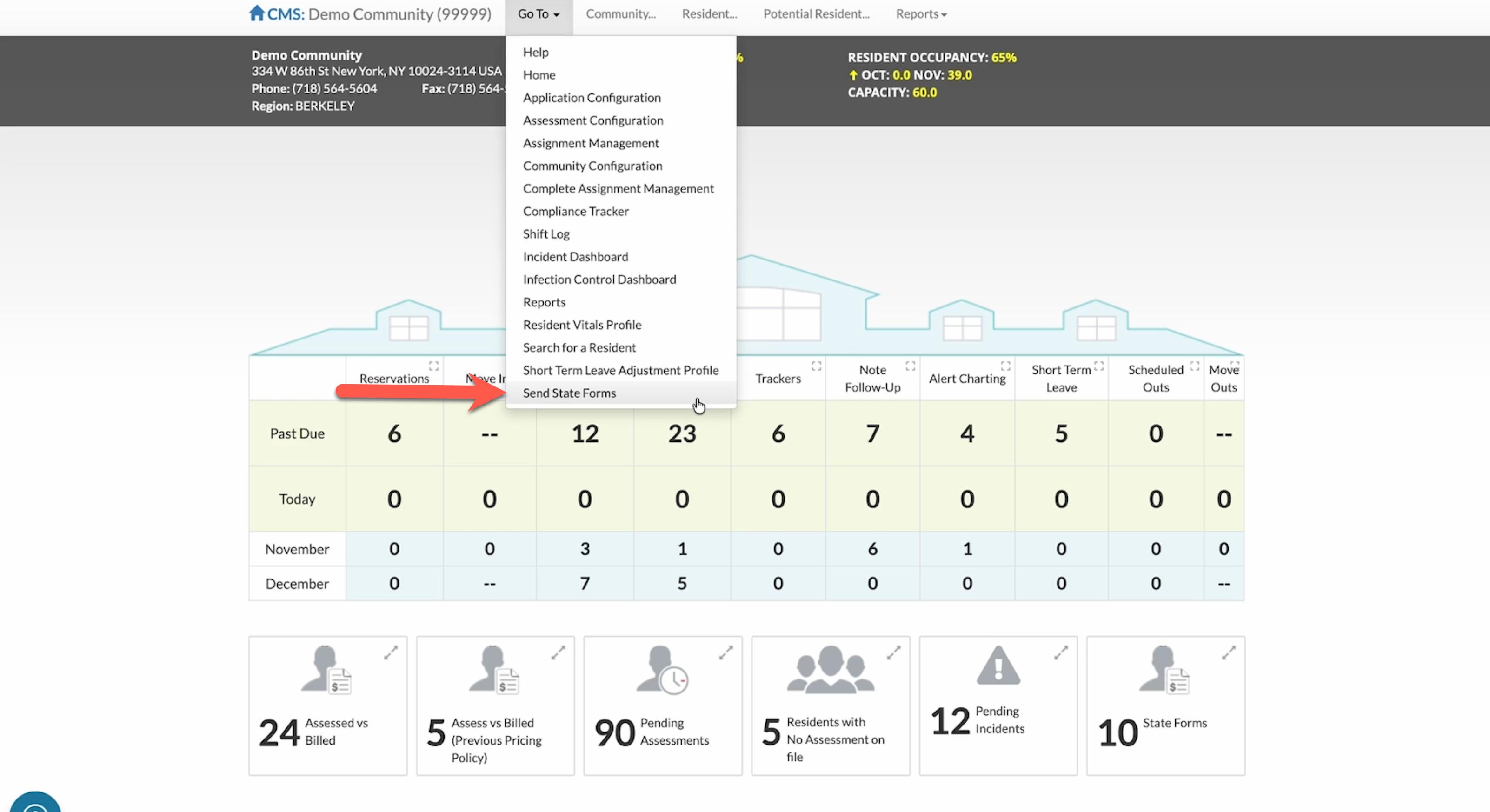Expand the Pending Incidents card
The width and height of the screenshot is (1490, 812).
(x=1061, y=652)
